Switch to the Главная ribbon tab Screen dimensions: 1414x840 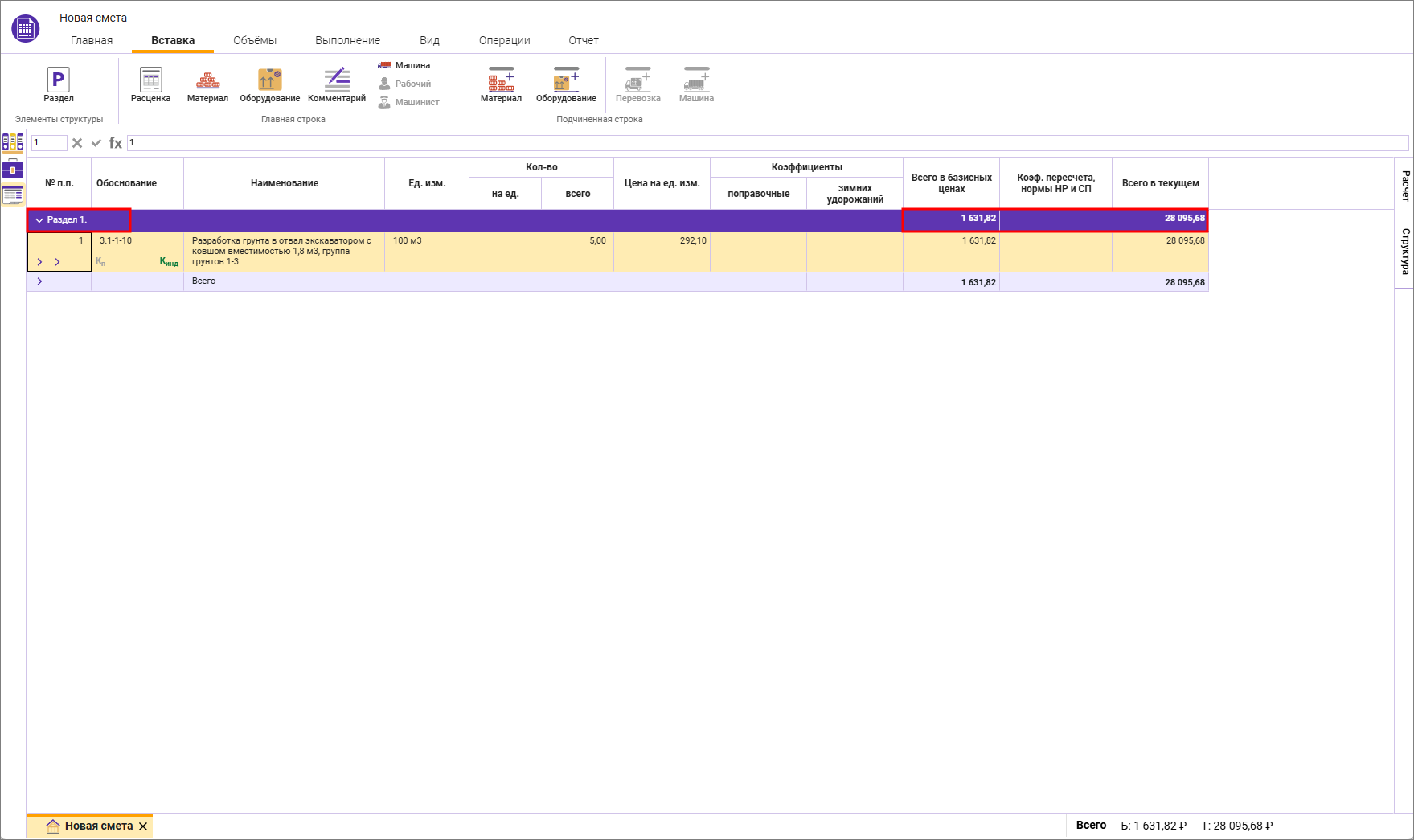[92, 40]
